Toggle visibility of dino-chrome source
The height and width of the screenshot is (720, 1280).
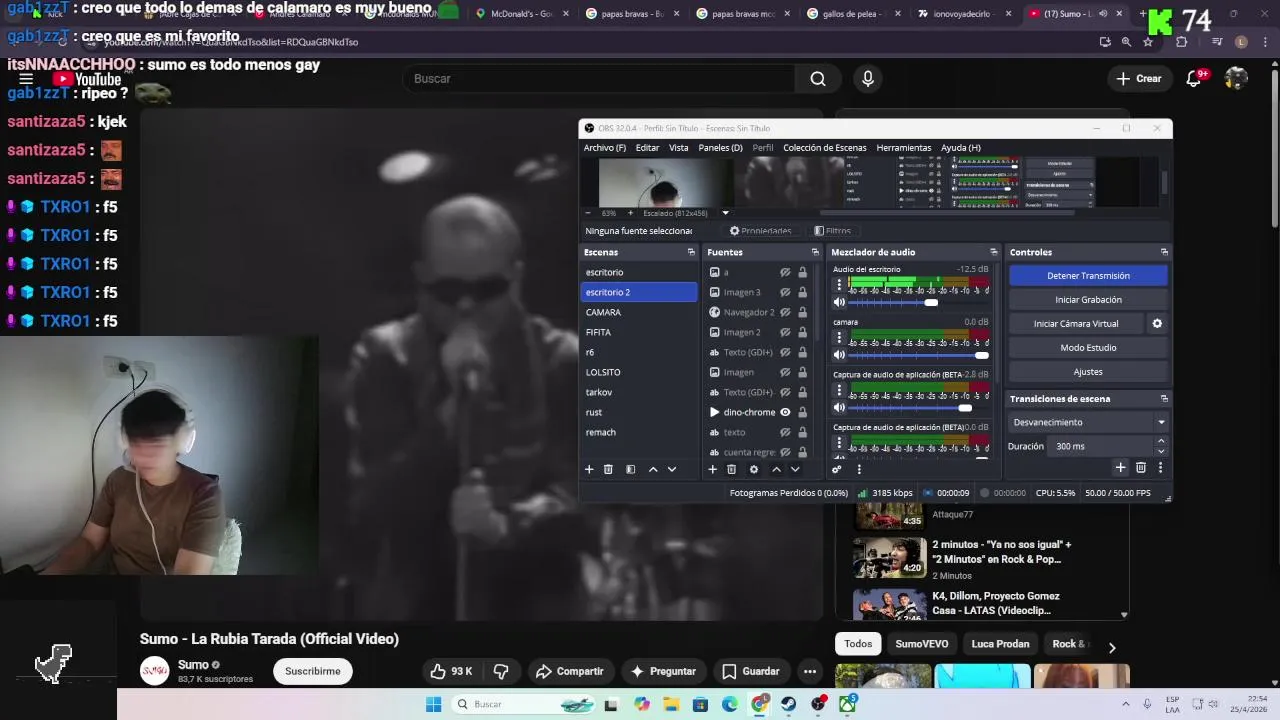coord(785,412)
